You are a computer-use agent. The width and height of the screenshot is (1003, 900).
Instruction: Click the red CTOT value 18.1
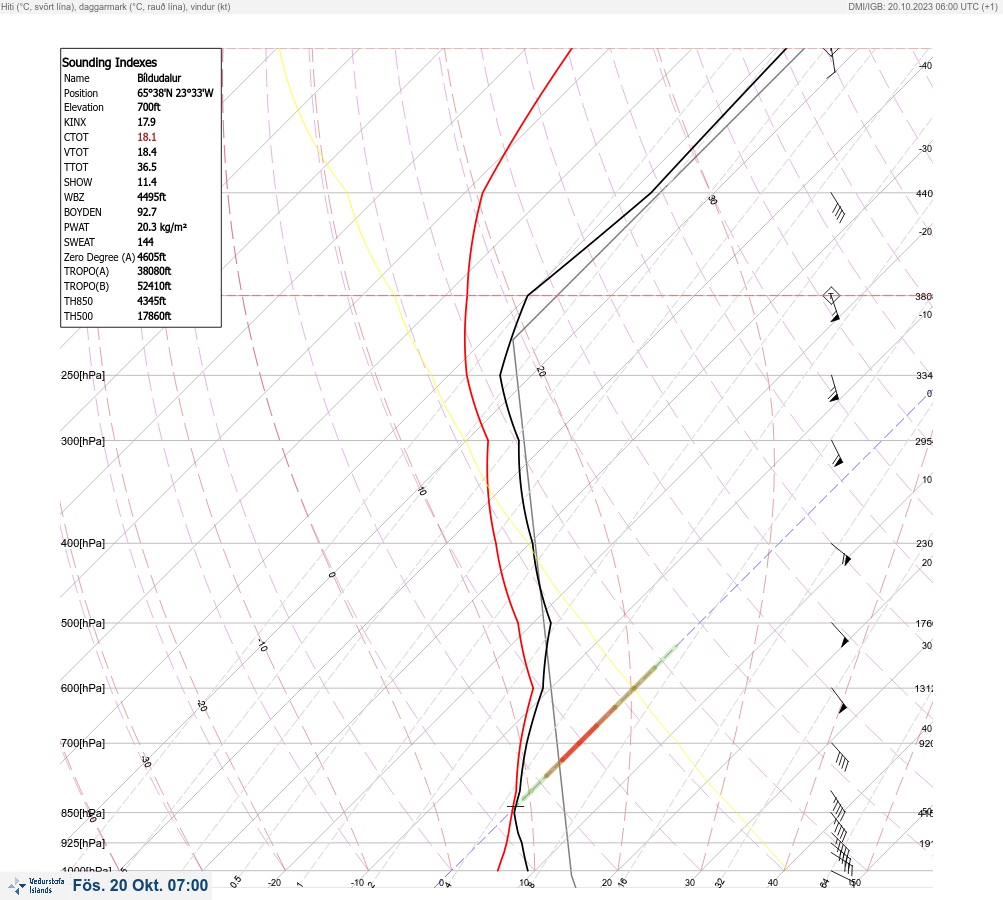point(146,137)
